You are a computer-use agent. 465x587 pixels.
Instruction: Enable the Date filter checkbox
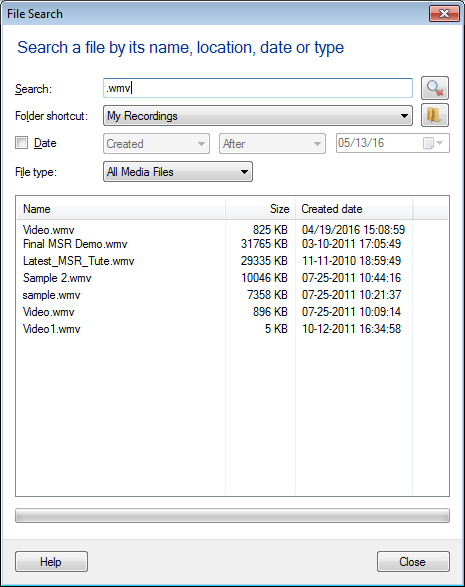coord(21,143)
